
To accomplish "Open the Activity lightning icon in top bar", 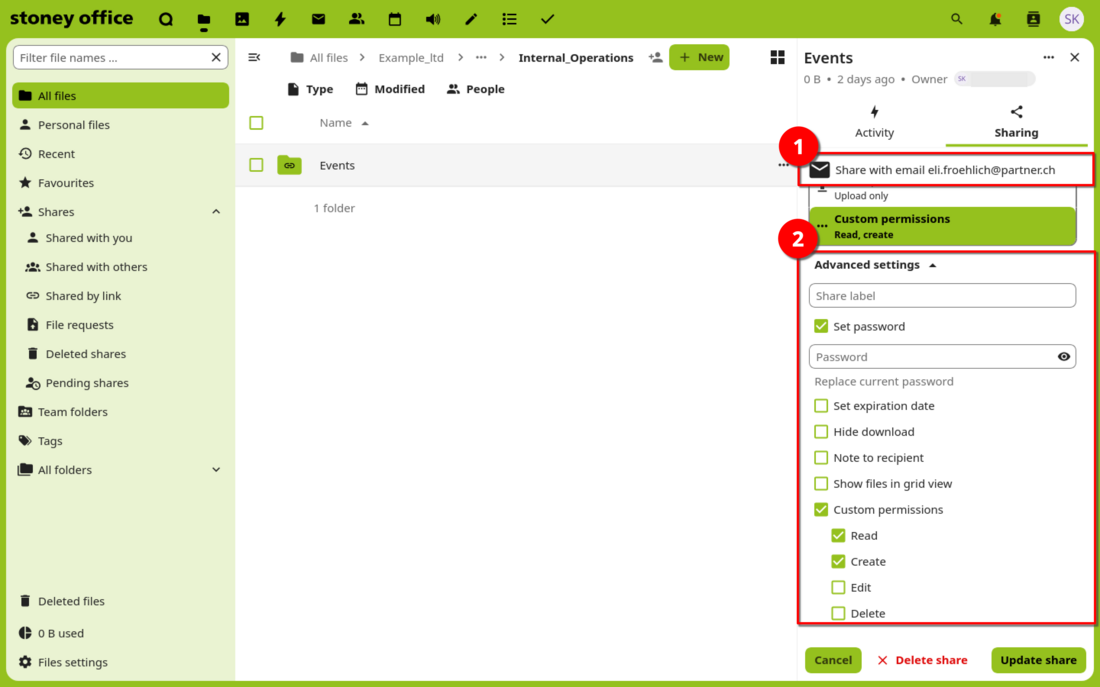I will coord(280,19).
